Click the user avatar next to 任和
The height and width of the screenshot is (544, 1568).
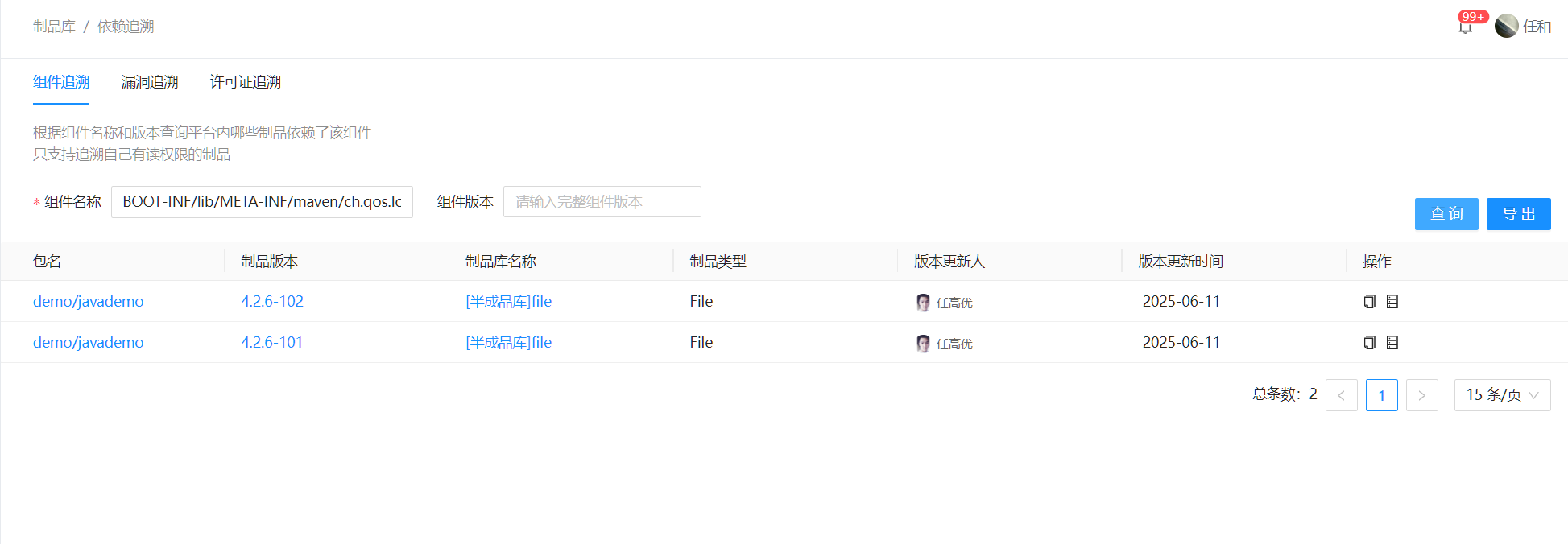tap(1506, 27)
